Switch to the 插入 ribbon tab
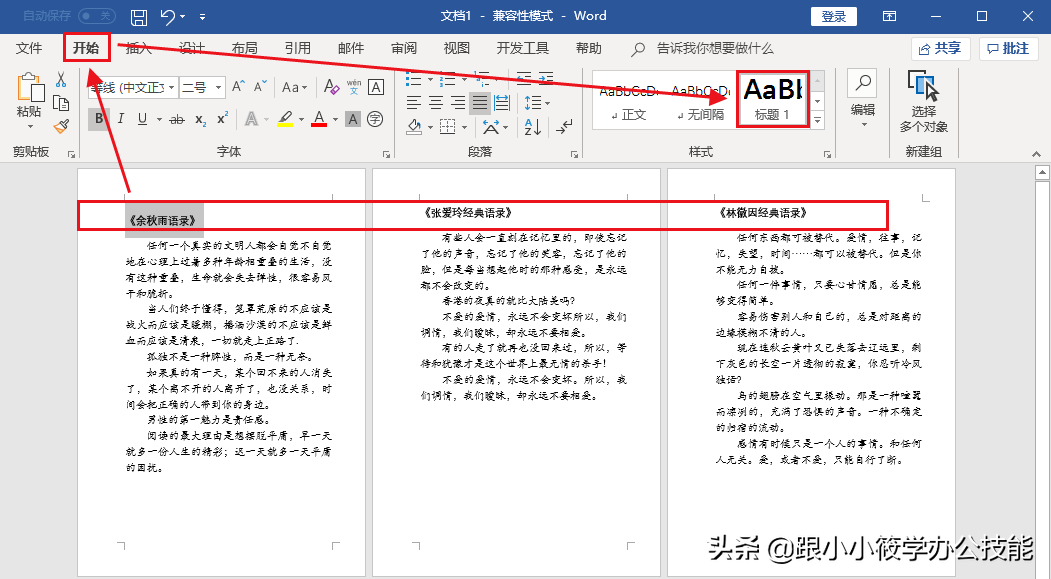 click(x=139, y=47)
